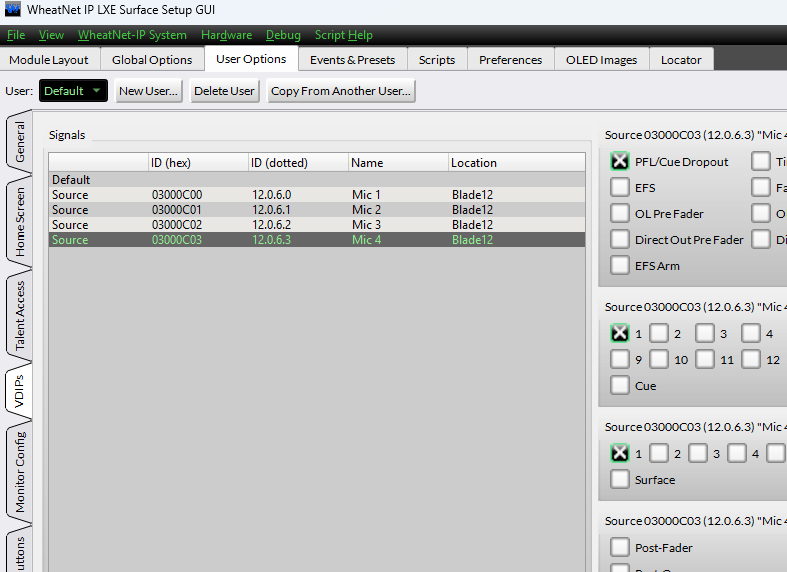Image resolution: width=787 pixels, height=572 pixels.
Task: Enable the Cue checkbox
Action: pos(620,386)
